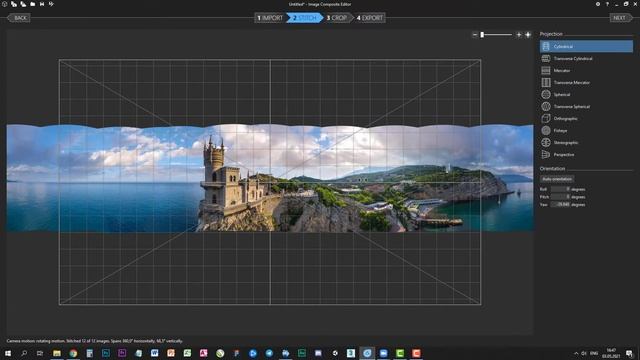Open the notification center icon
Viewport: 640px width, 360px height.
point(629,353)
